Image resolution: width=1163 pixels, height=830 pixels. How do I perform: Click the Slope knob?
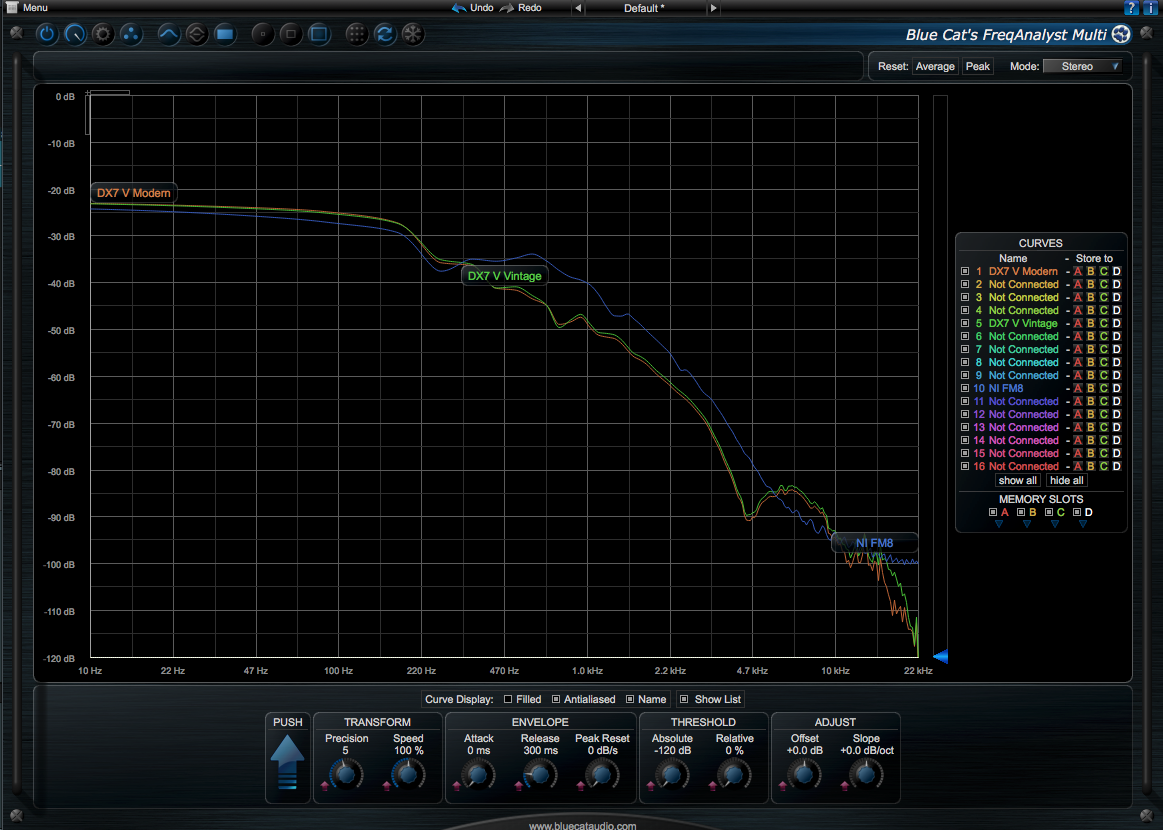[x=866, y=775]
